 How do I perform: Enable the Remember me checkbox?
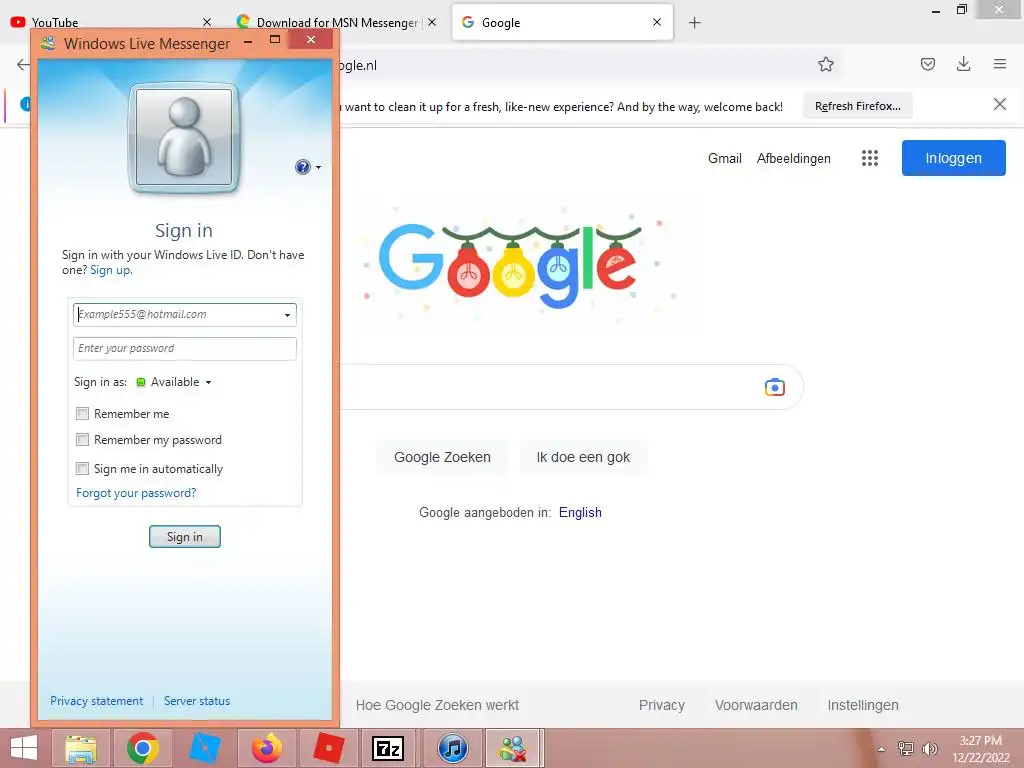pyautogui.click(x=82, y=413)
